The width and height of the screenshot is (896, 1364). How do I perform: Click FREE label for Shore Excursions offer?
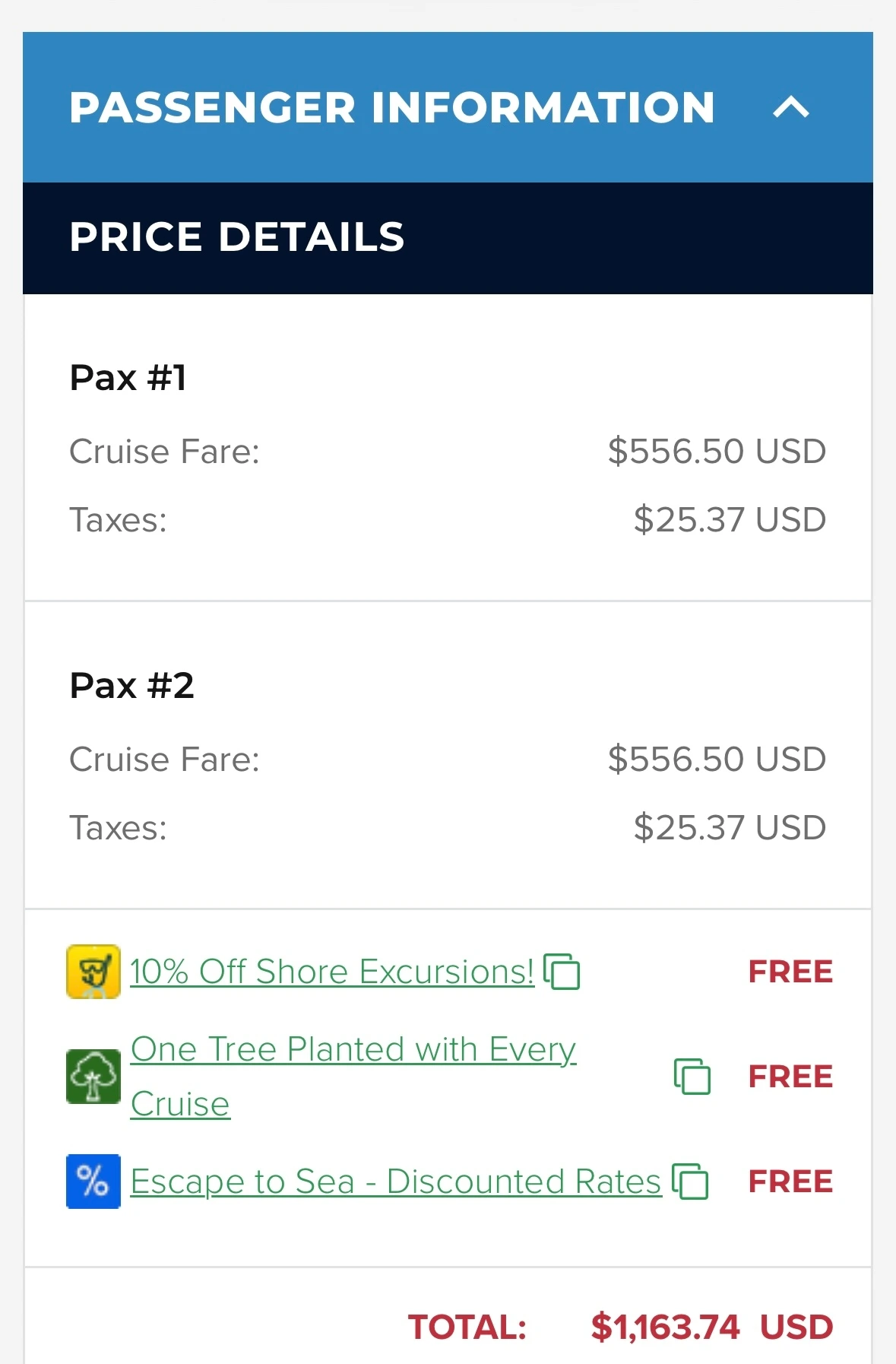click(790, 971)
